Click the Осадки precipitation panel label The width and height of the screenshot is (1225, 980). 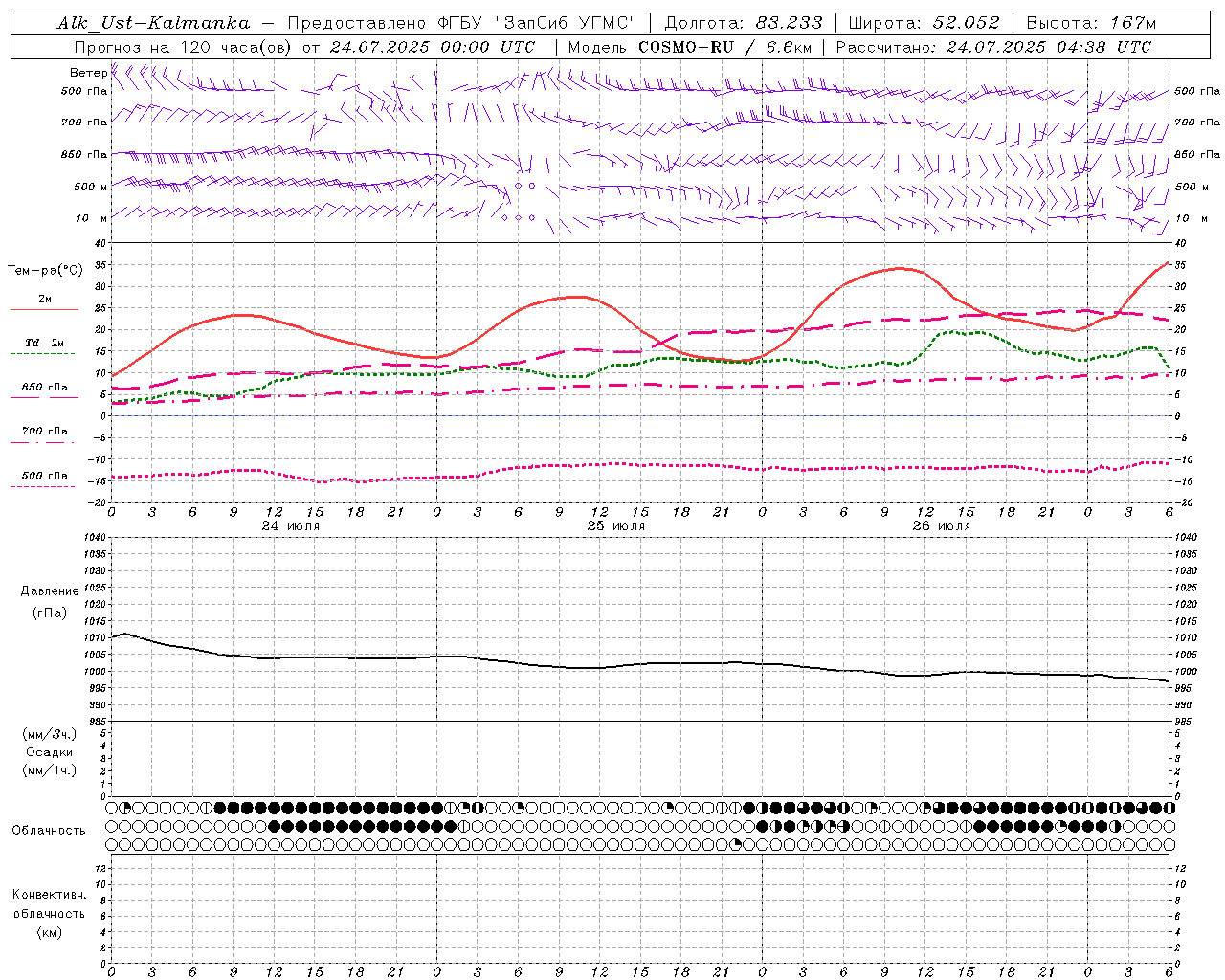tap(50, 752)
